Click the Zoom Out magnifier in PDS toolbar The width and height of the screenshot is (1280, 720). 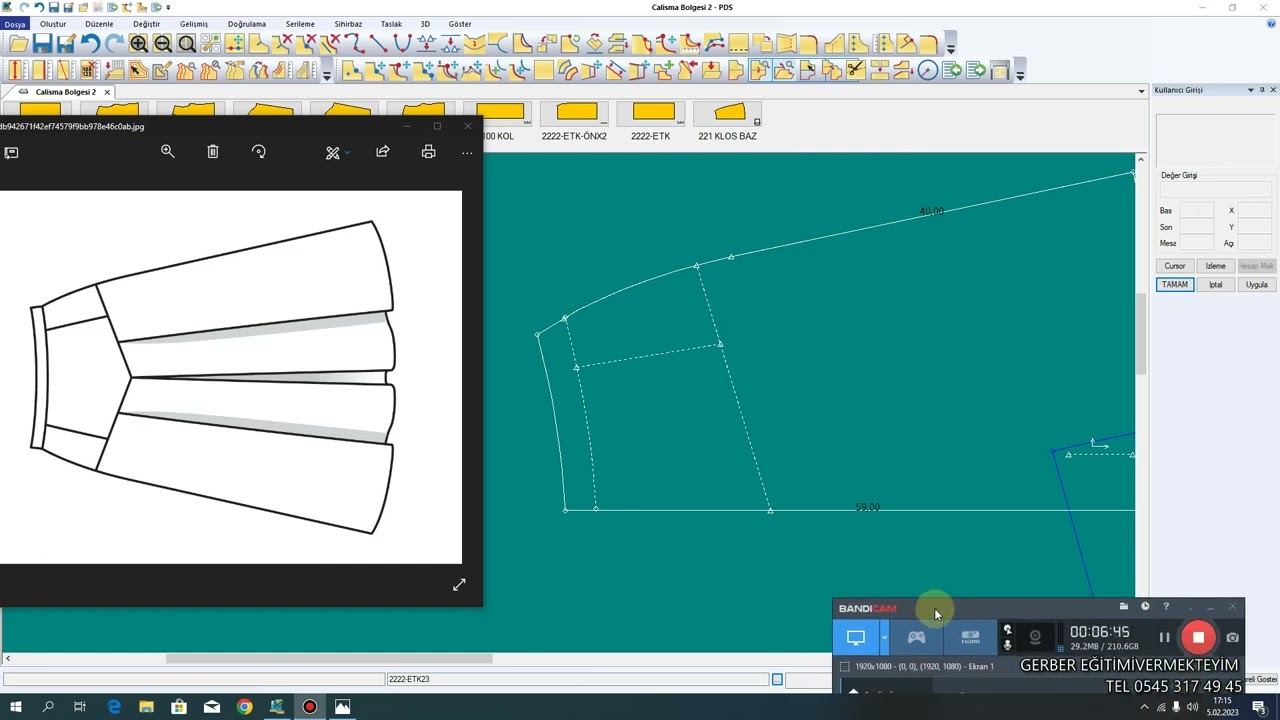162,44
